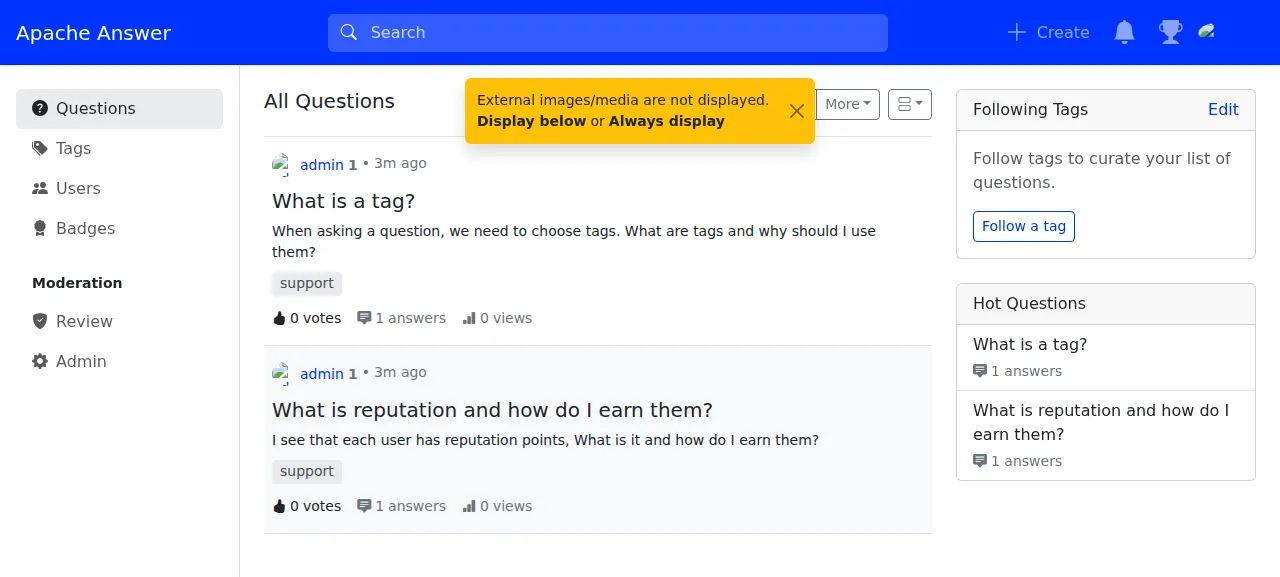1280x577 pixels.
Task: Click support tag on reputation question
Action: coord(307,471)
